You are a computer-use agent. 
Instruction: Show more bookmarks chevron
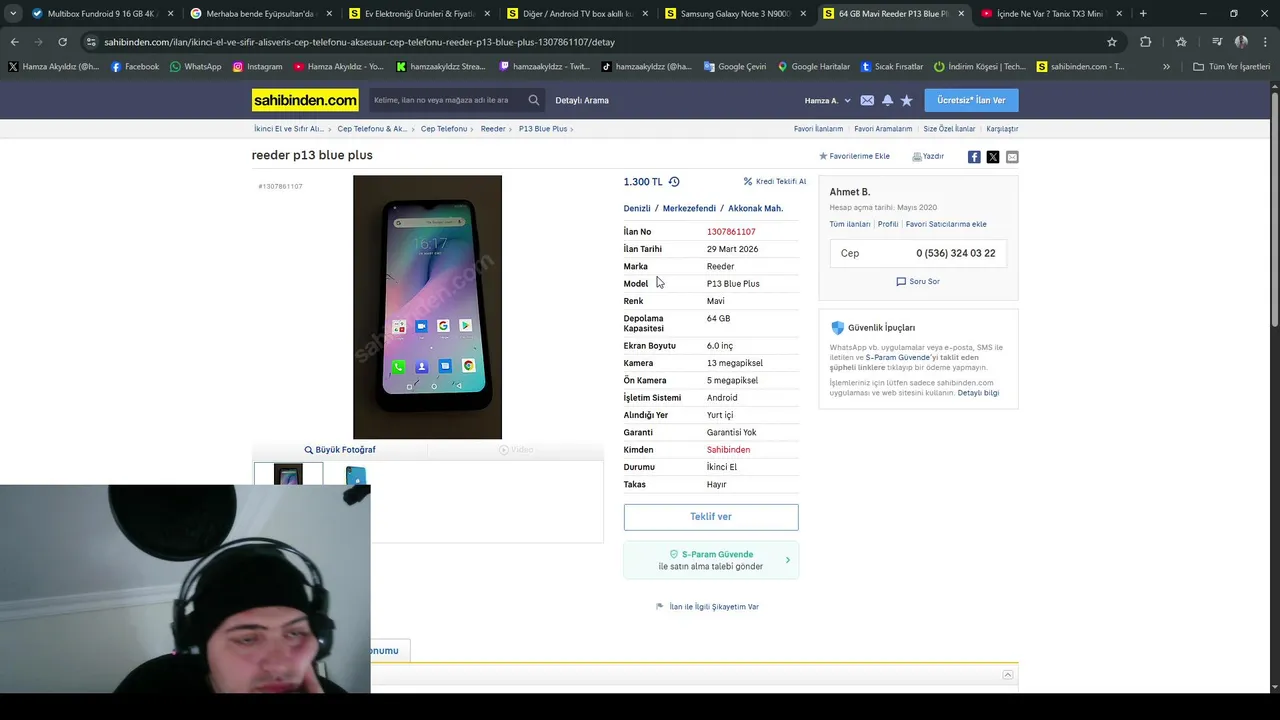point(1166,67)
